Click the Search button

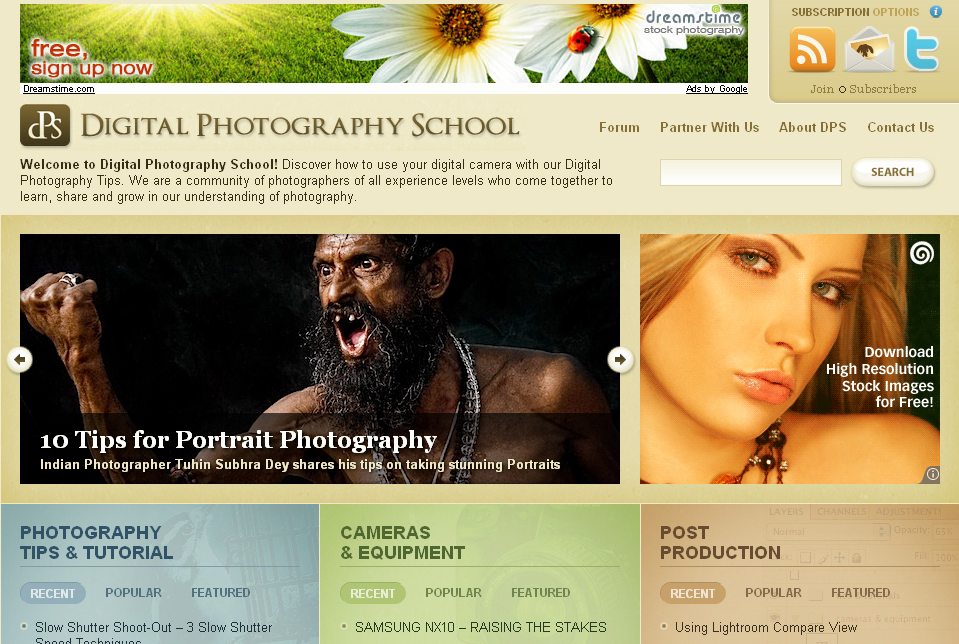click(892, 172)
